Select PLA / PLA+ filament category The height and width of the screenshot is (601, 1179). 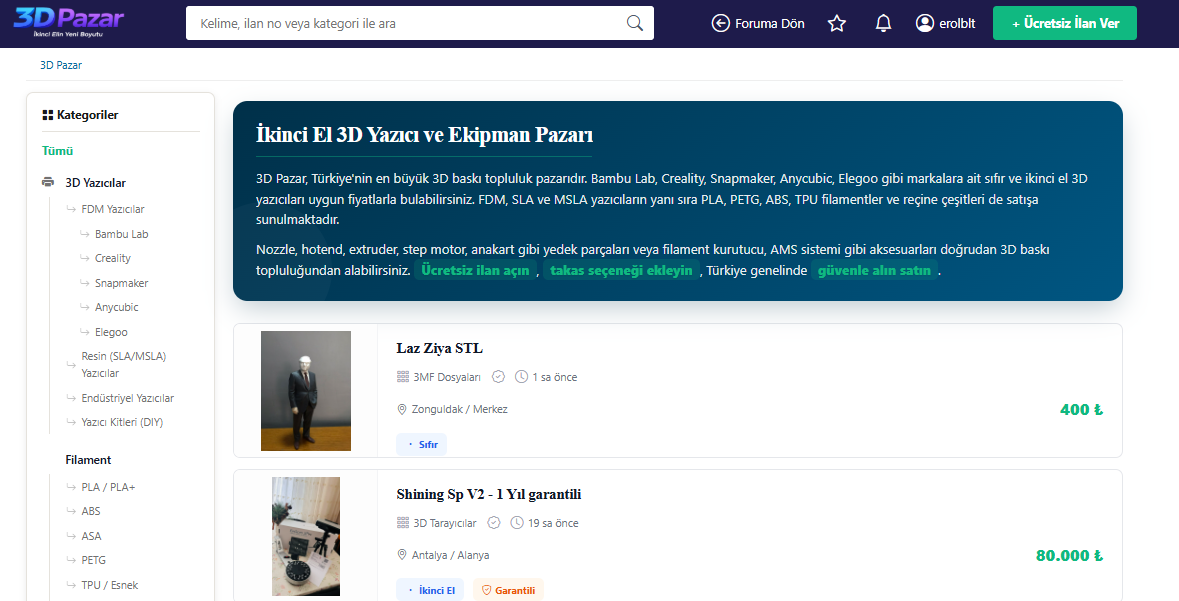[x=108, y=487]
